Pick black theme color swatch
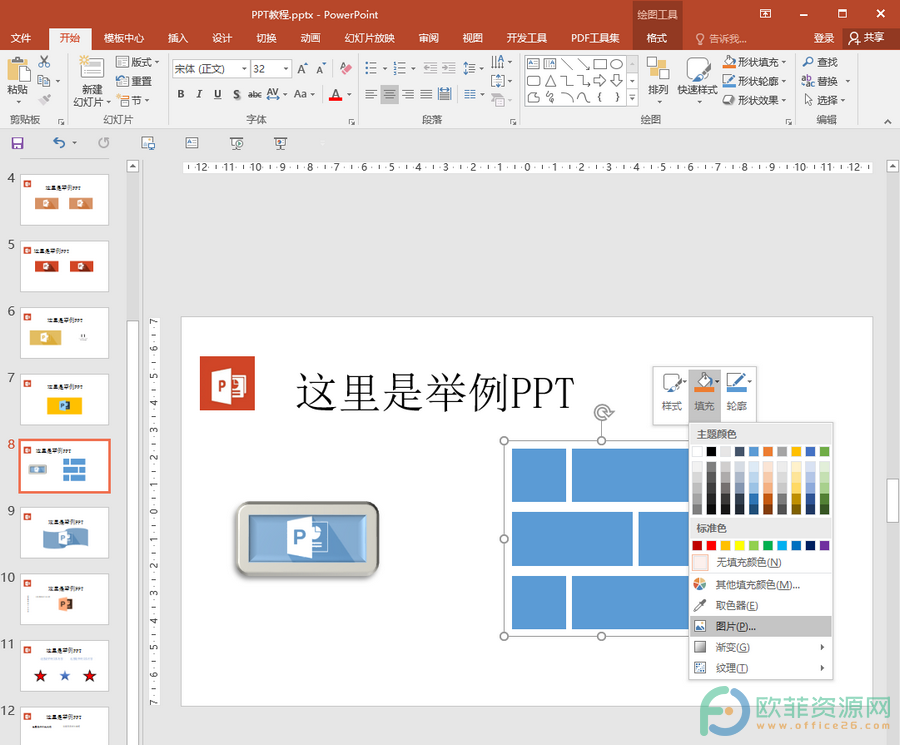The width and height of the screenshot is (900, 745). click(x=711, y=451)
